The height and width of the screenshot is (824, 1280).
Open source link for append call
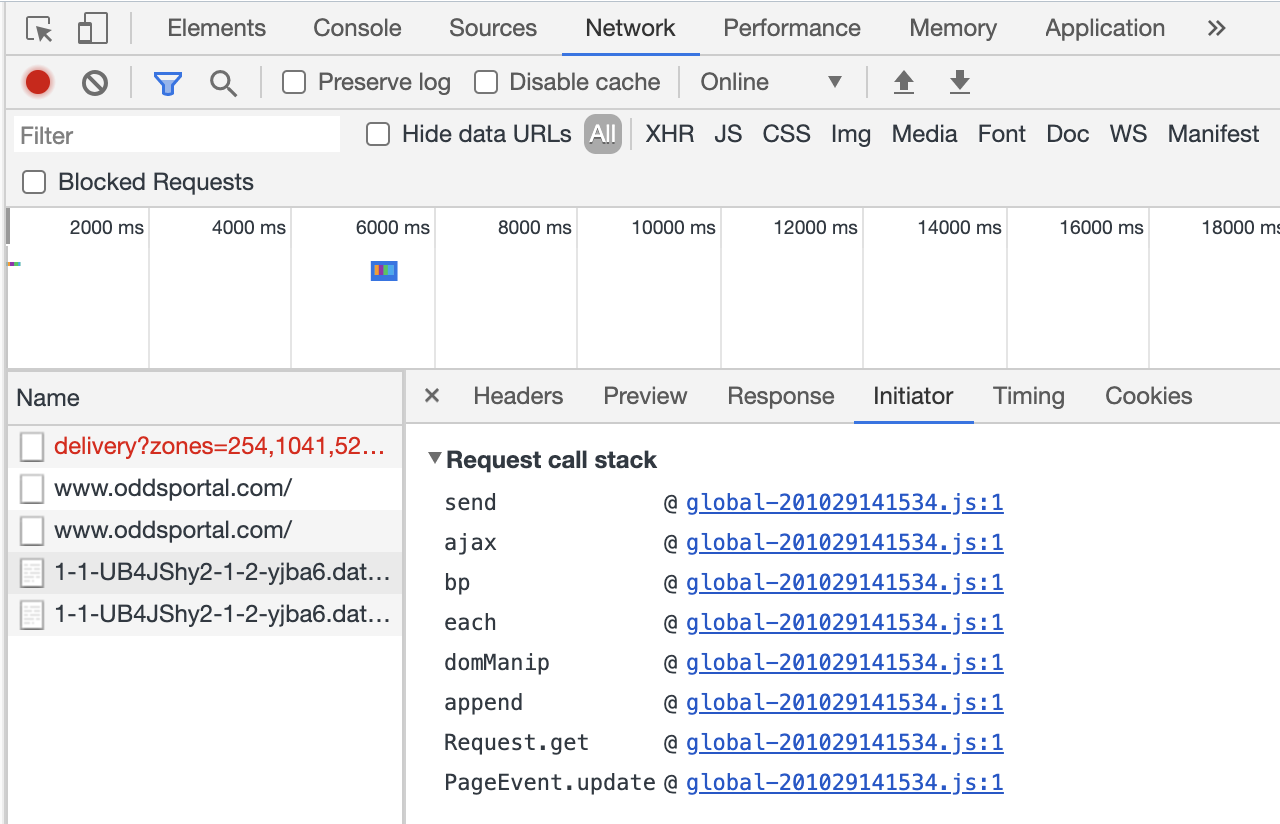(x=845, y=703)
